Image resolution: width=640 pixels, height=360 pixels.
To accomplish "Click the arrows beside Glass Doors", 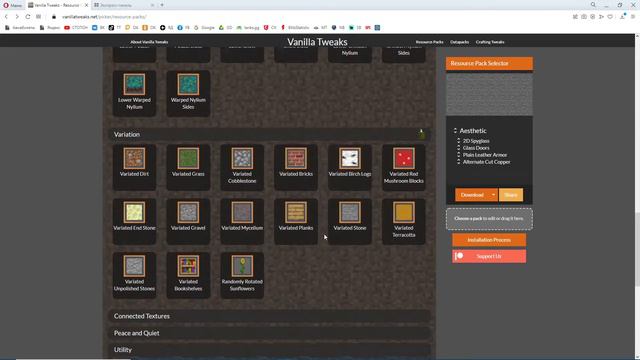I will point(458,148).
